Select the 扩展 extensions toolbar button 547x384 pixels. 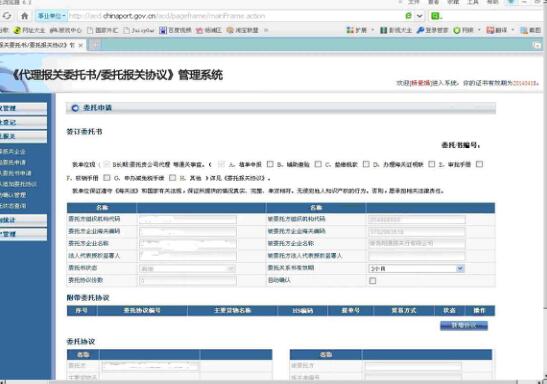[357, 30]
